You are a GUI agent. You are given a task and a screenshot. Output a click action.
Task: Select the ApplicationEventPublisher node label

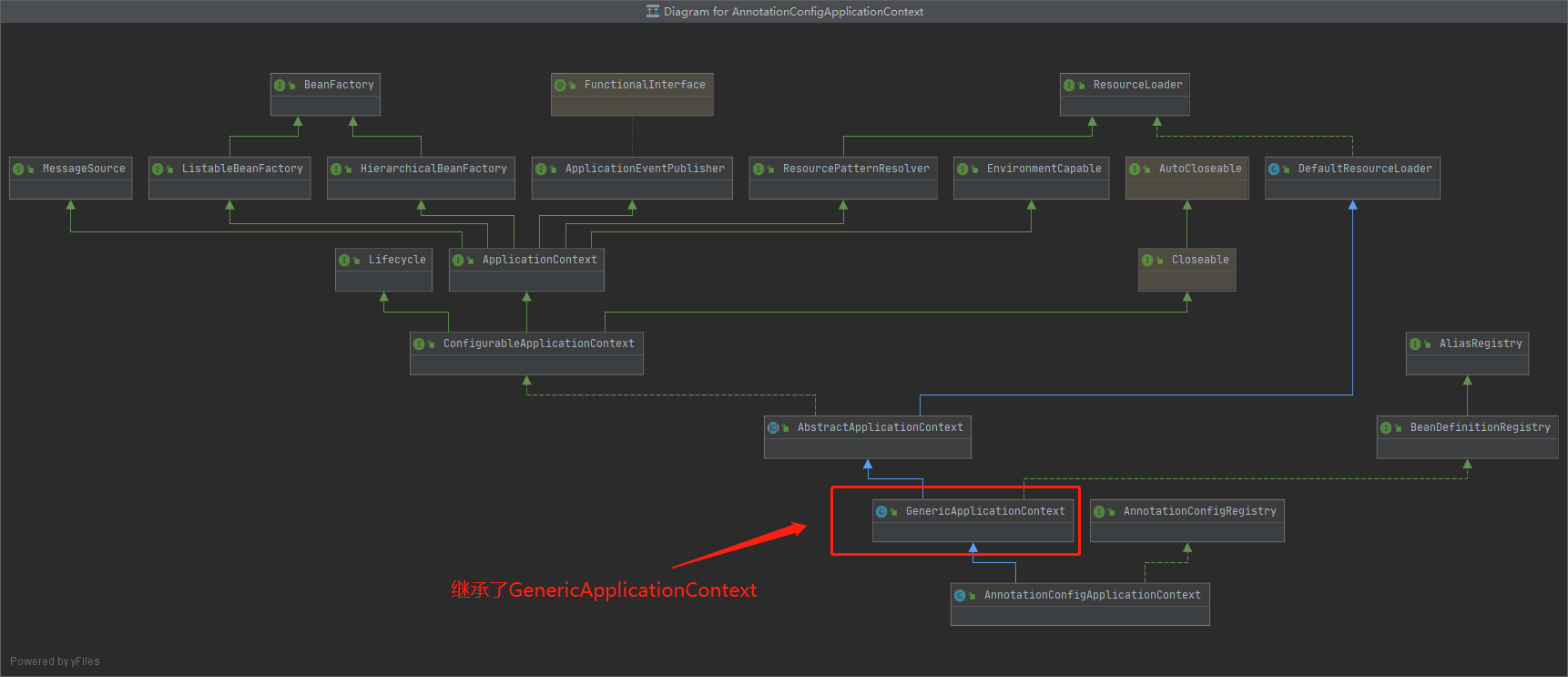click(645, 169)
